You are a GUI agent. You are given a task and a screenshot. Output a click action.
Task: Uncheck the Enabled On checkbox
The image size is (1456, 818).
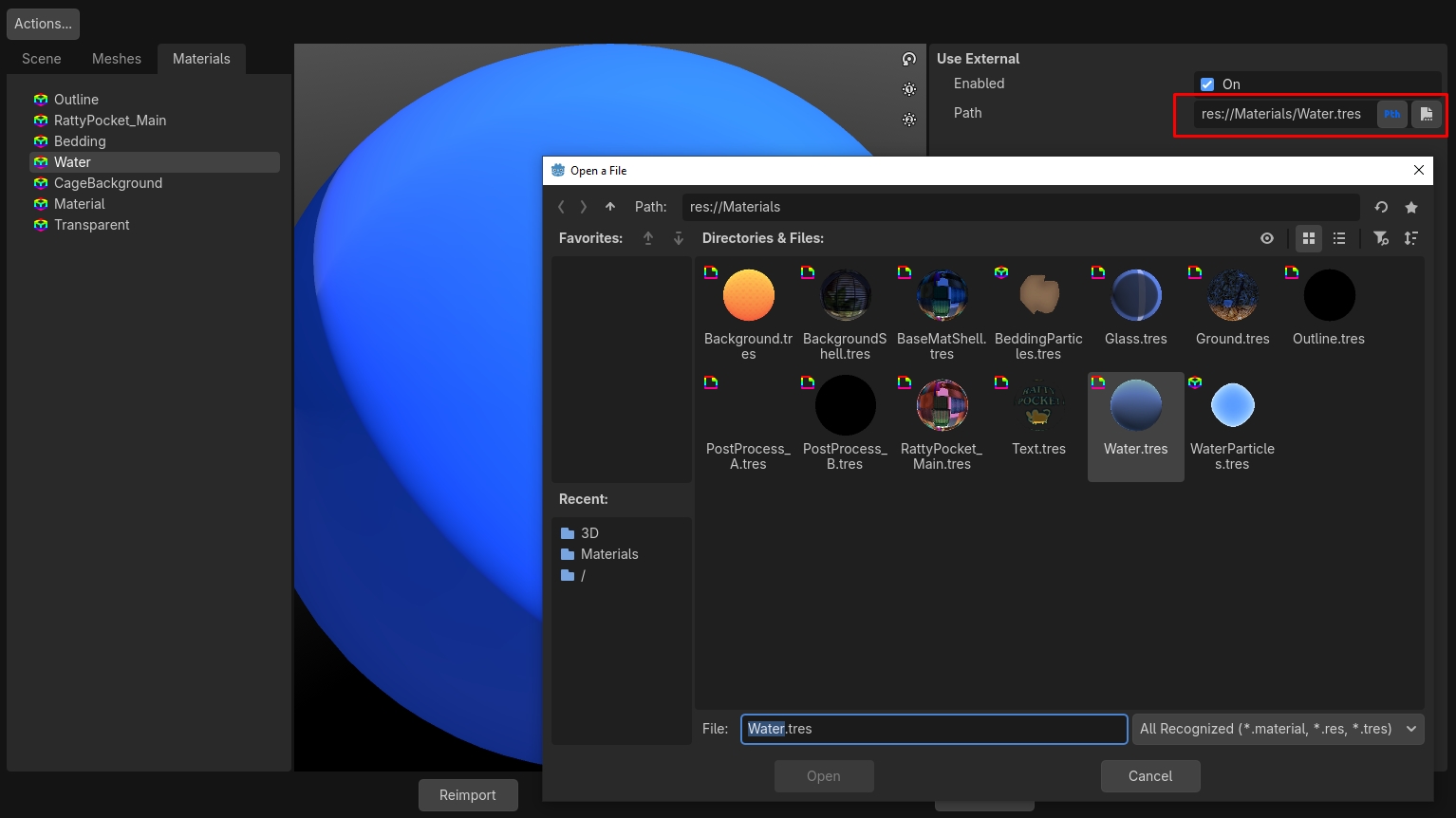click(1207, 84)
